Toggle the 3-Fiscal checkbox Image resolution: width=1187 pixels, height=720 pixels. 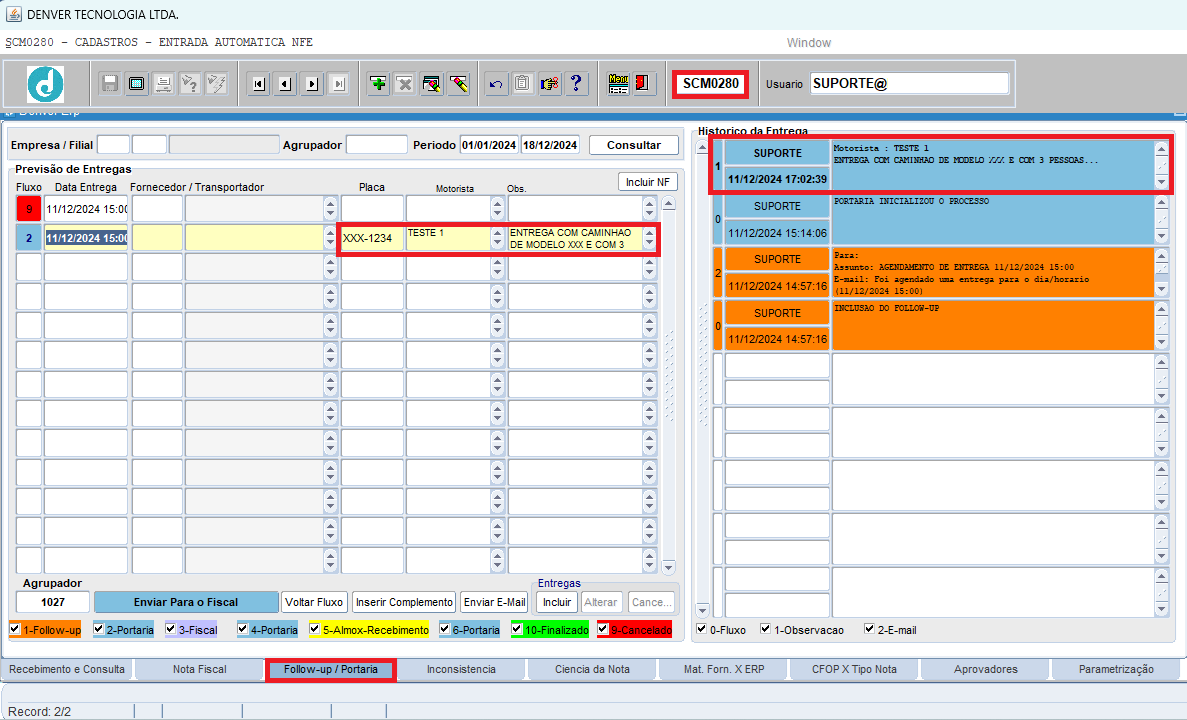pos(170,628)
